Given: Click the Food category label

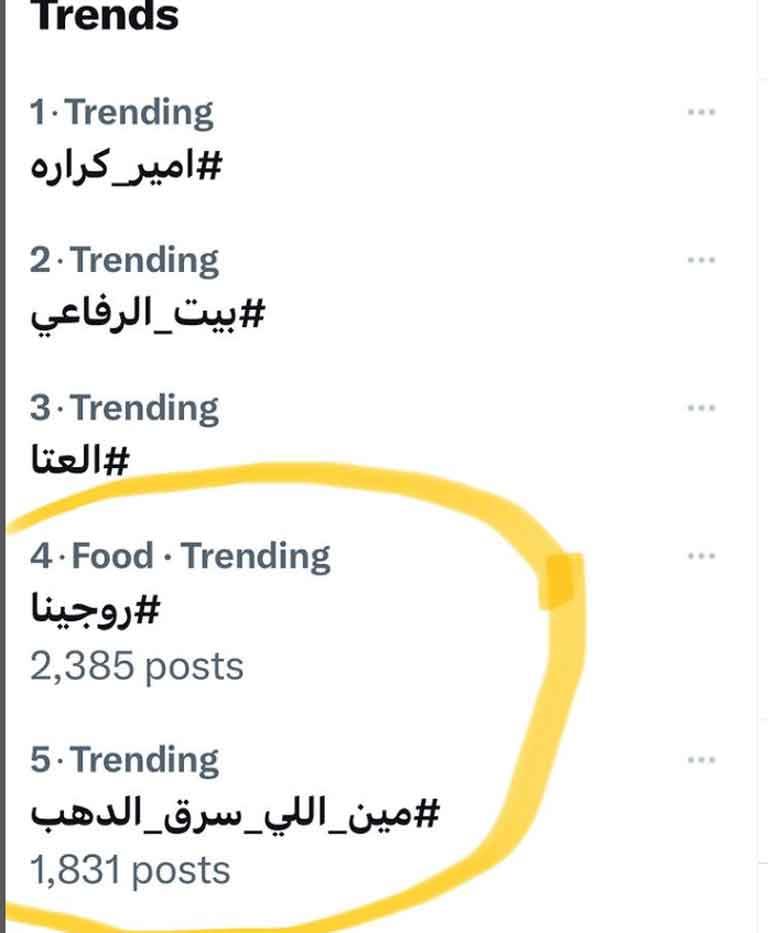Looking at the screenshot, I should [114, 556].
